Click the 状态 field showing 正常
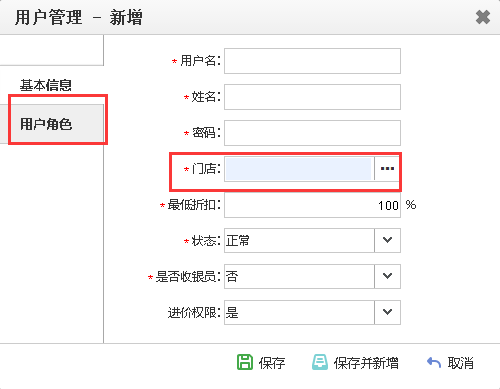 pos(299,240)
